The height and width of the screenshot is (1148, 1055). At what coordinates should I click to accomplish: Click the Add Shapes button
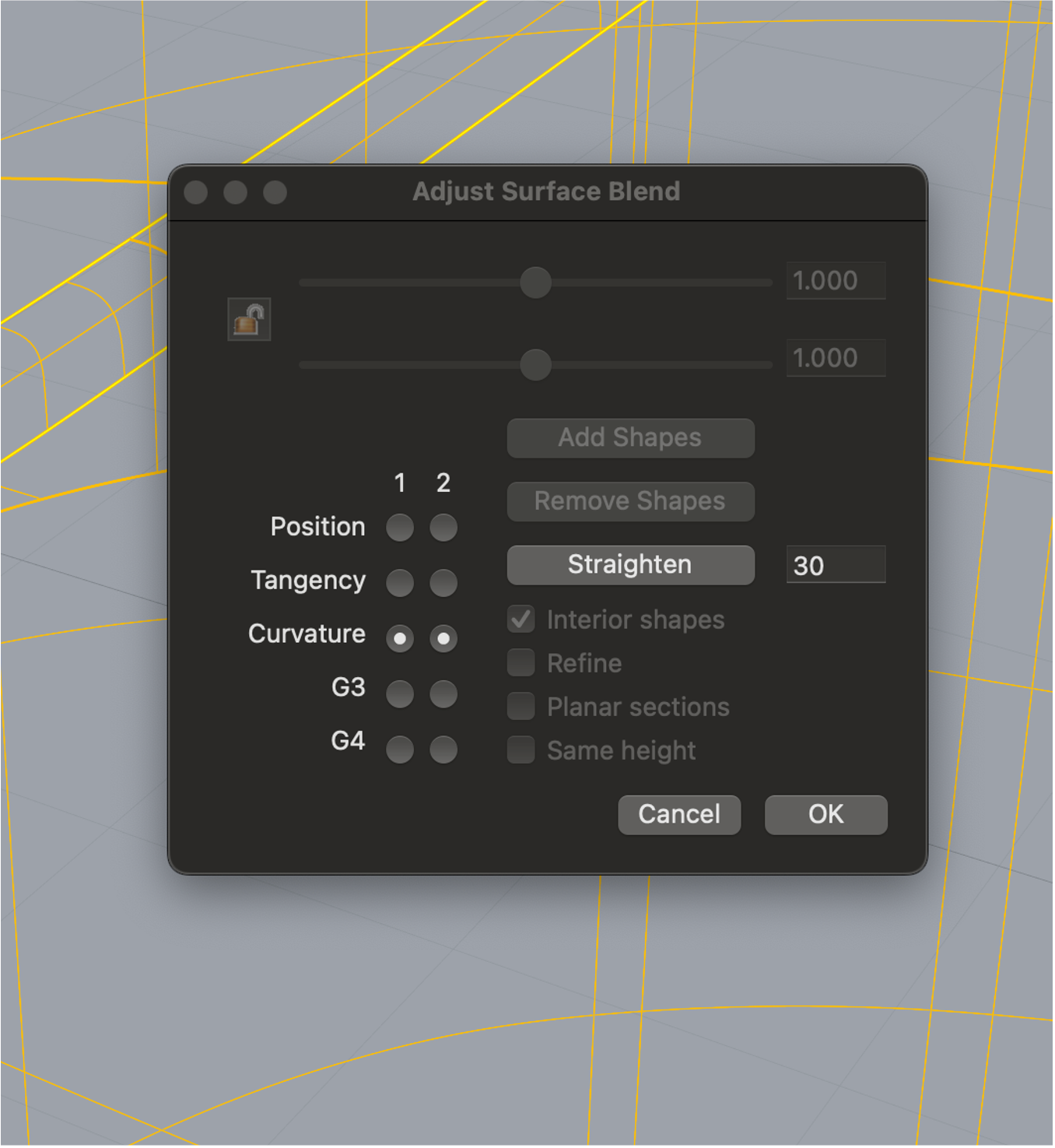(630, 438)
